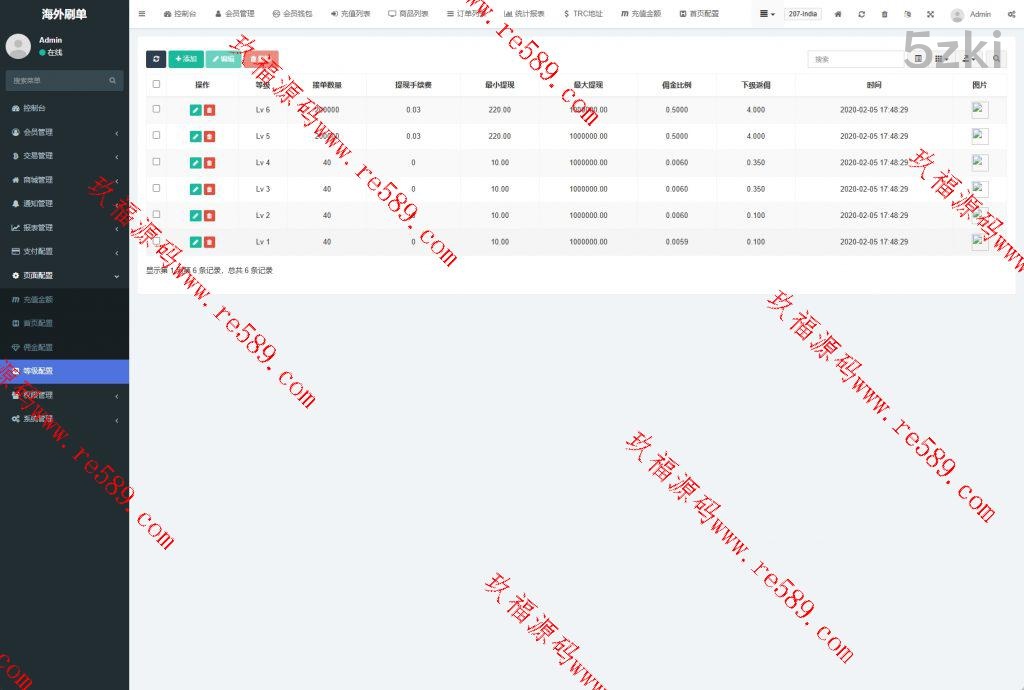Click the red delete icon for Lv 1
Viewport: 1024px width, 690px height.
(209, 242)
